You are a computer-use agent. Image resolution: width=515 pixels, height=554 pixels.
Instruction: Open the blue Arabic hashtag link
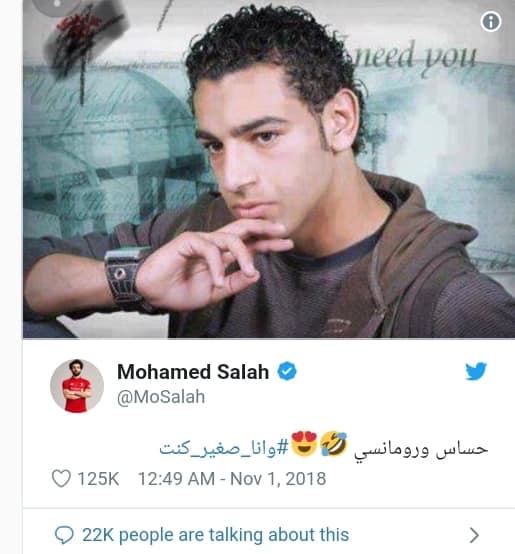[224, 449]
